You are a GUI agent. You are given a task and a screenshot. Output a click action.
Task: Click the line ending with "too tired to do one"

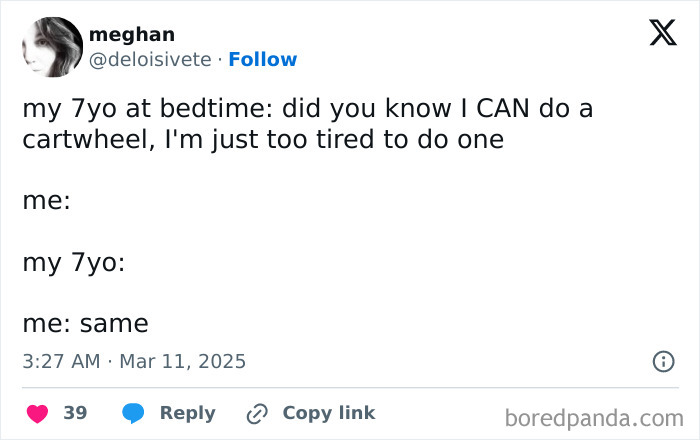pos(262,140)
